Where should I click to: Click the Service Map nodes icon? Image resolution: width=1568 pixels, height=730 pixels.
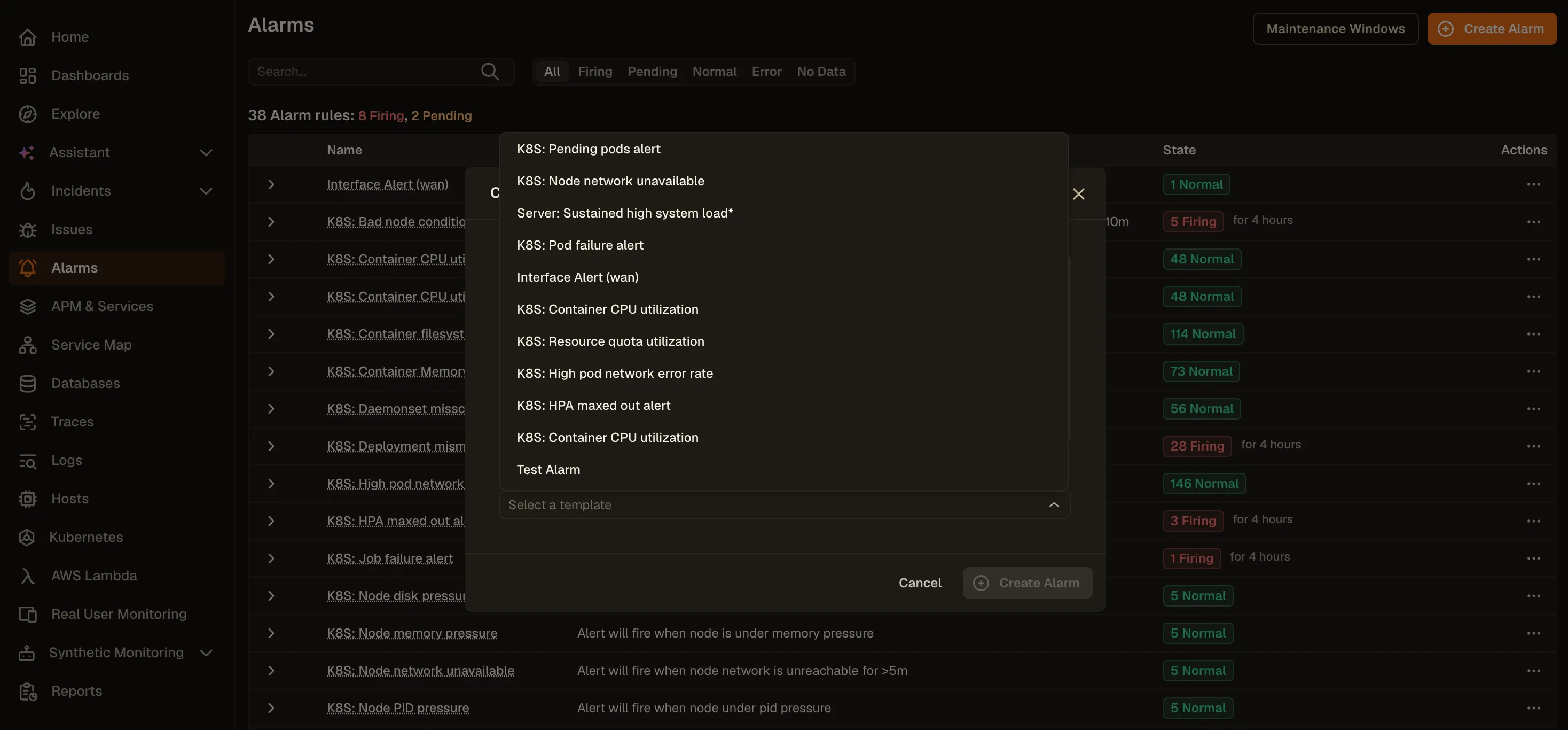pyautogui.click(x=27, y=345)
